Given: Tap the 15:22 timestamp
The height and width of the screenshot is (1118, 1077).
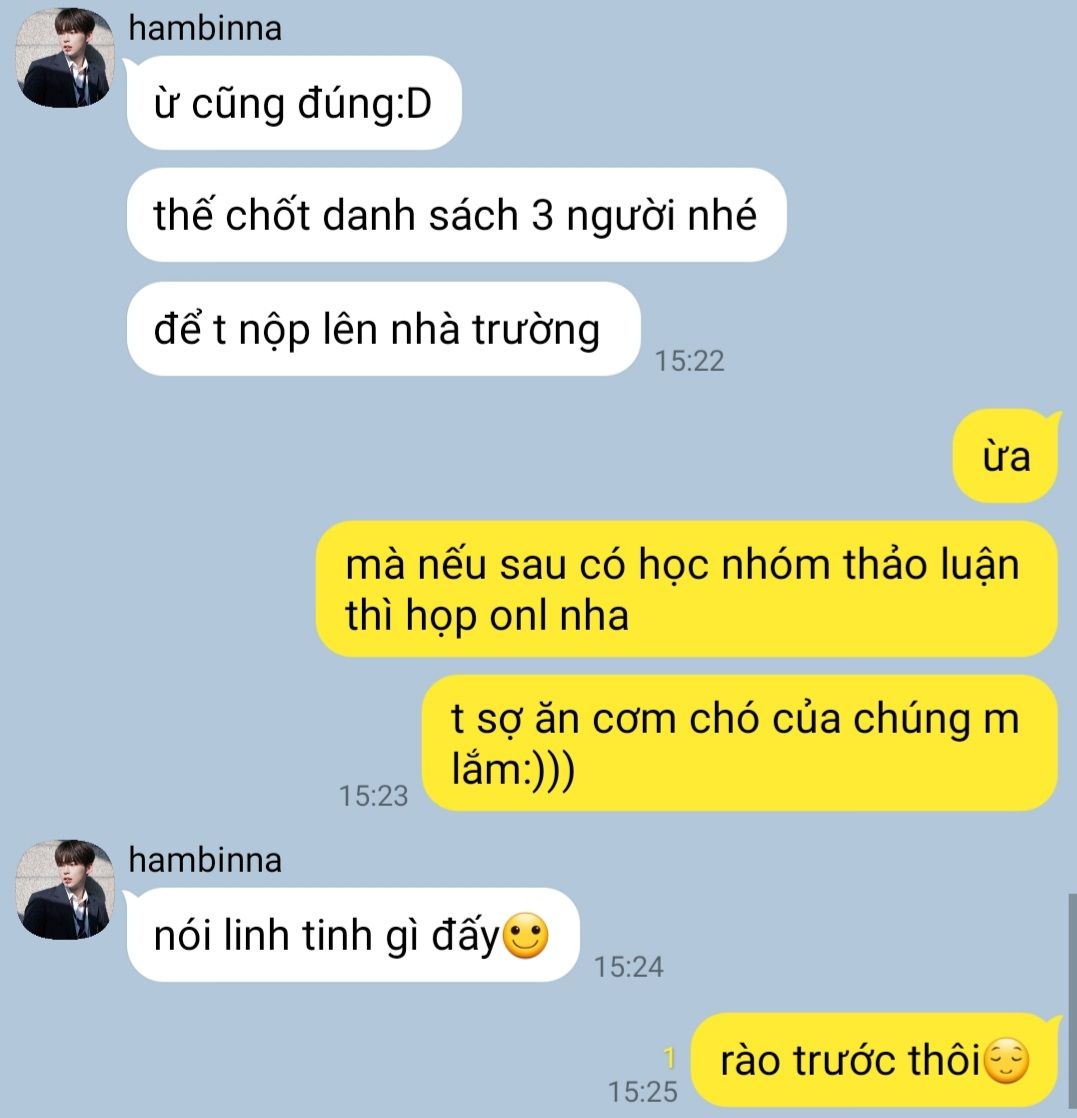Looking at the screenshot, I should [689, 361].
